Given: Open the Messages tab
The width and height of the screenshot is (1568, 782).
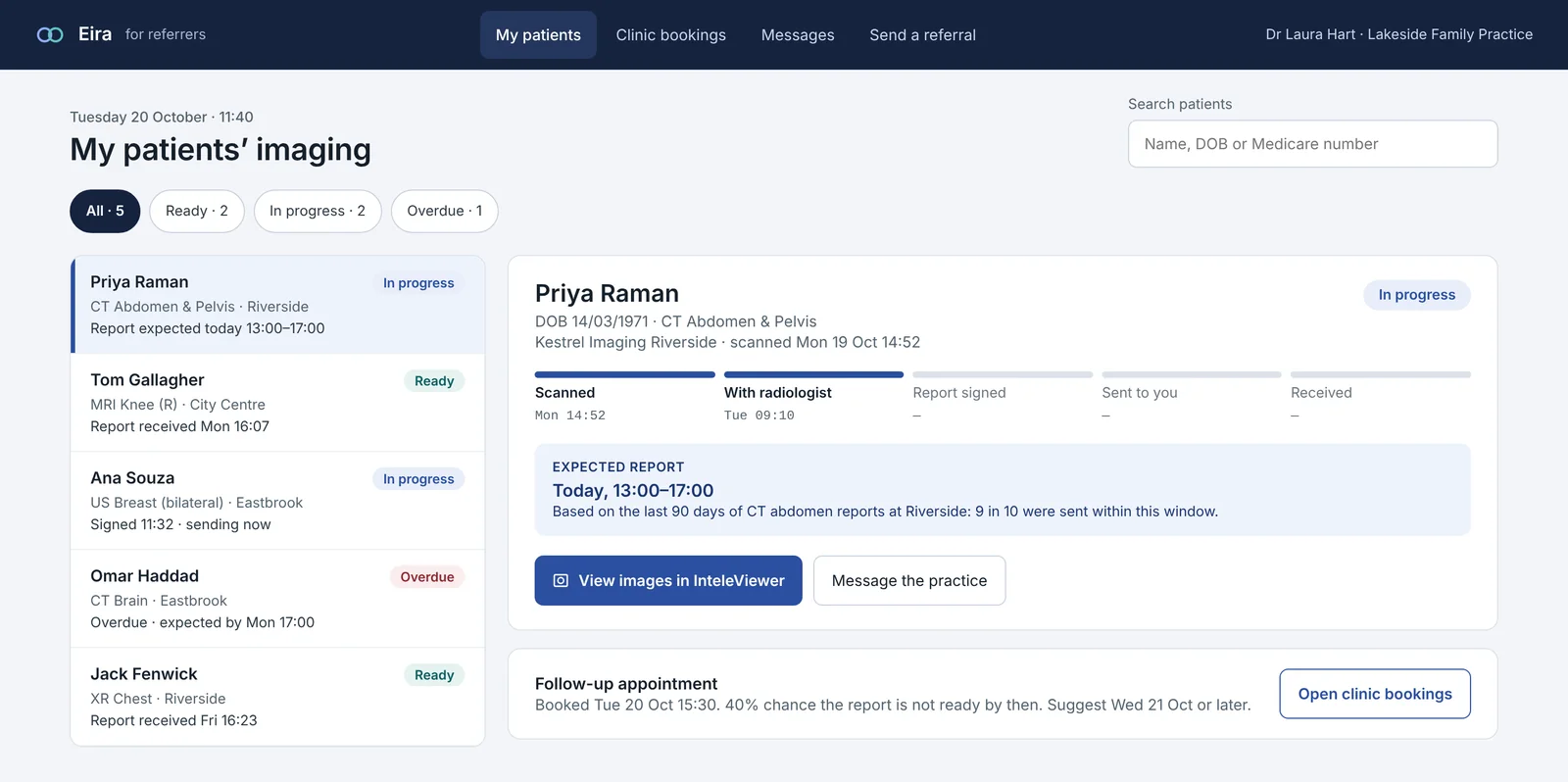Looking at the screenshot, I should coord(798,34).
